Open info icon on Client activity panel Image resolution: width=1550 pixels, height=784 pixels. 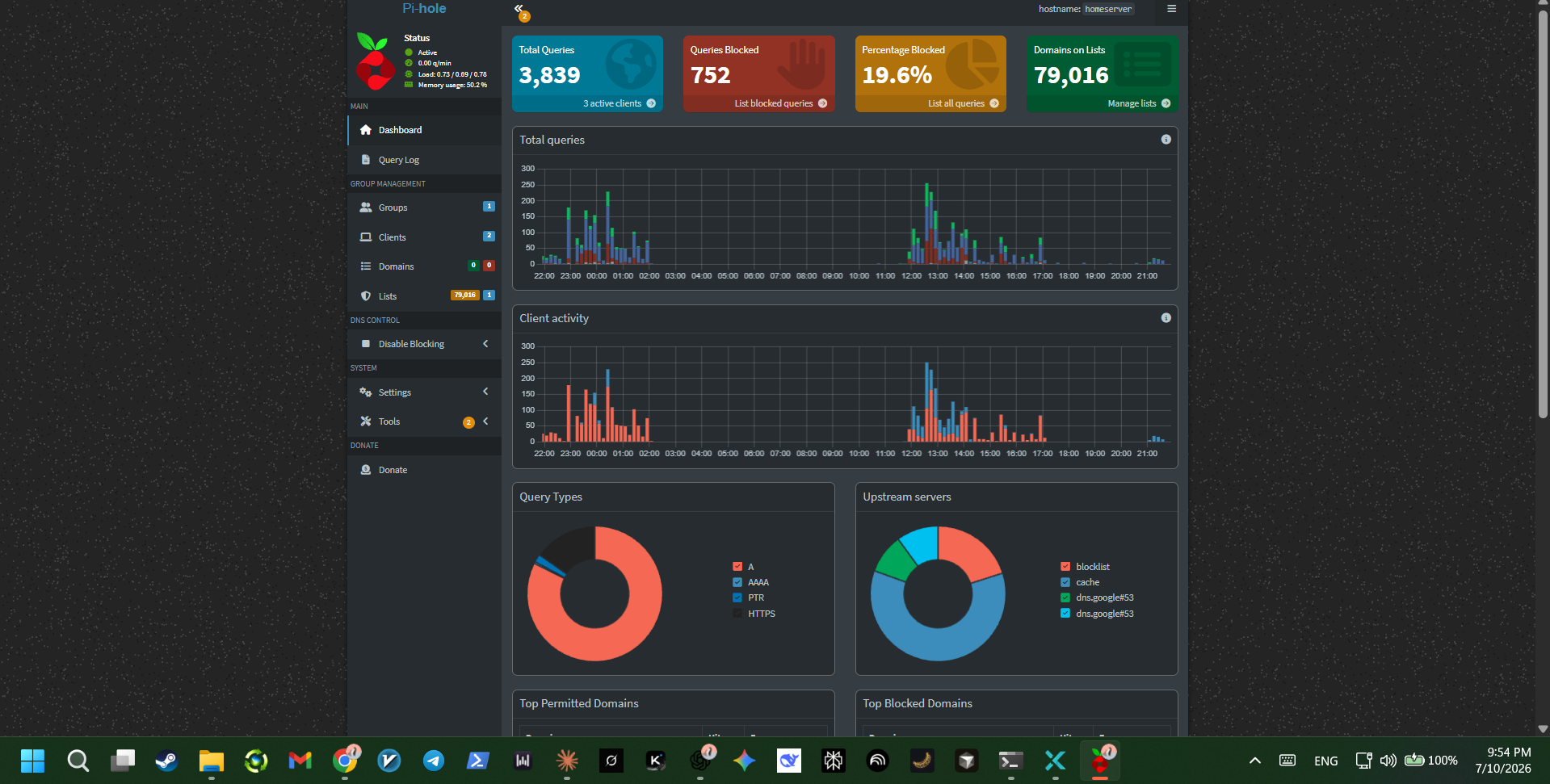tap(1166, 318)
